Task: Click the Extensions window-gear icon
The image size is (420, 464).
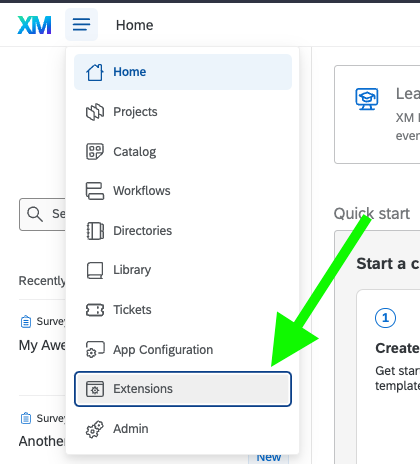Action: pyautogui.click(x=95, y=389)
